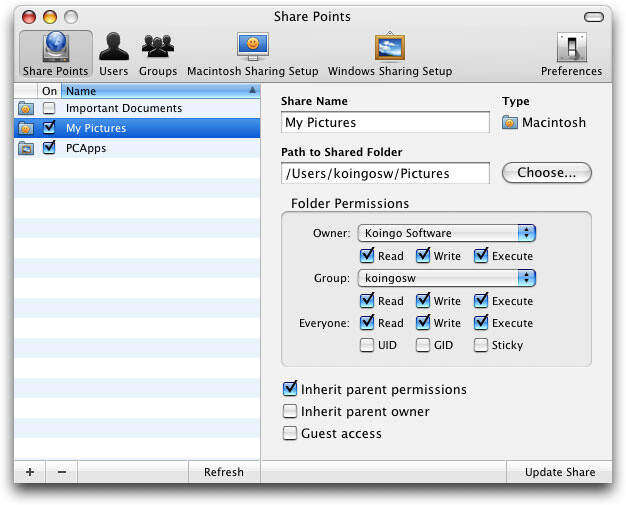Select the PCApps row text
The image size is (626, 505).
tap(86, 148)
